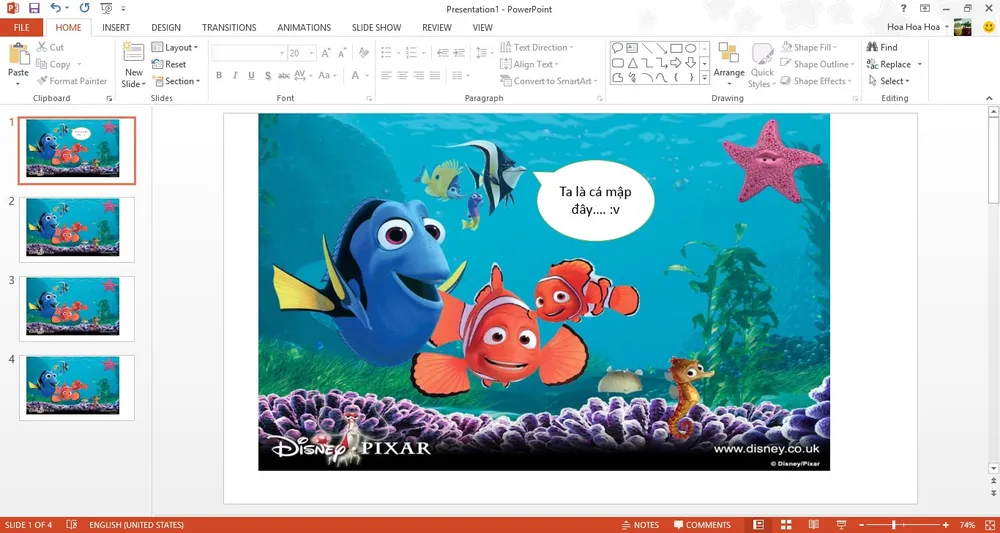
Task: Increase font size with large A icon
Action: [325, 54]
